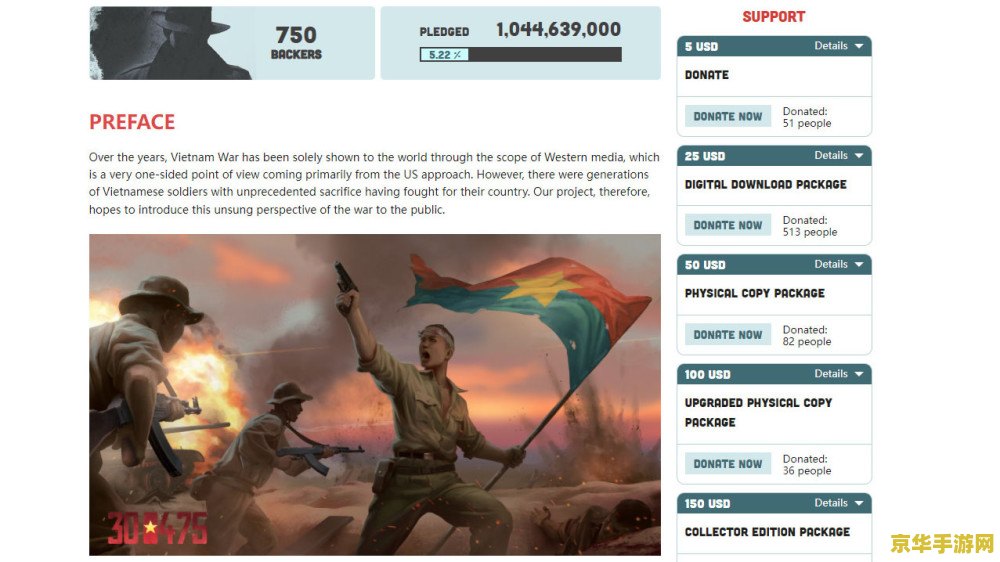1000x562 pixels.
Task: Donate now for Digital Download Package
Action: click(728, 225)
